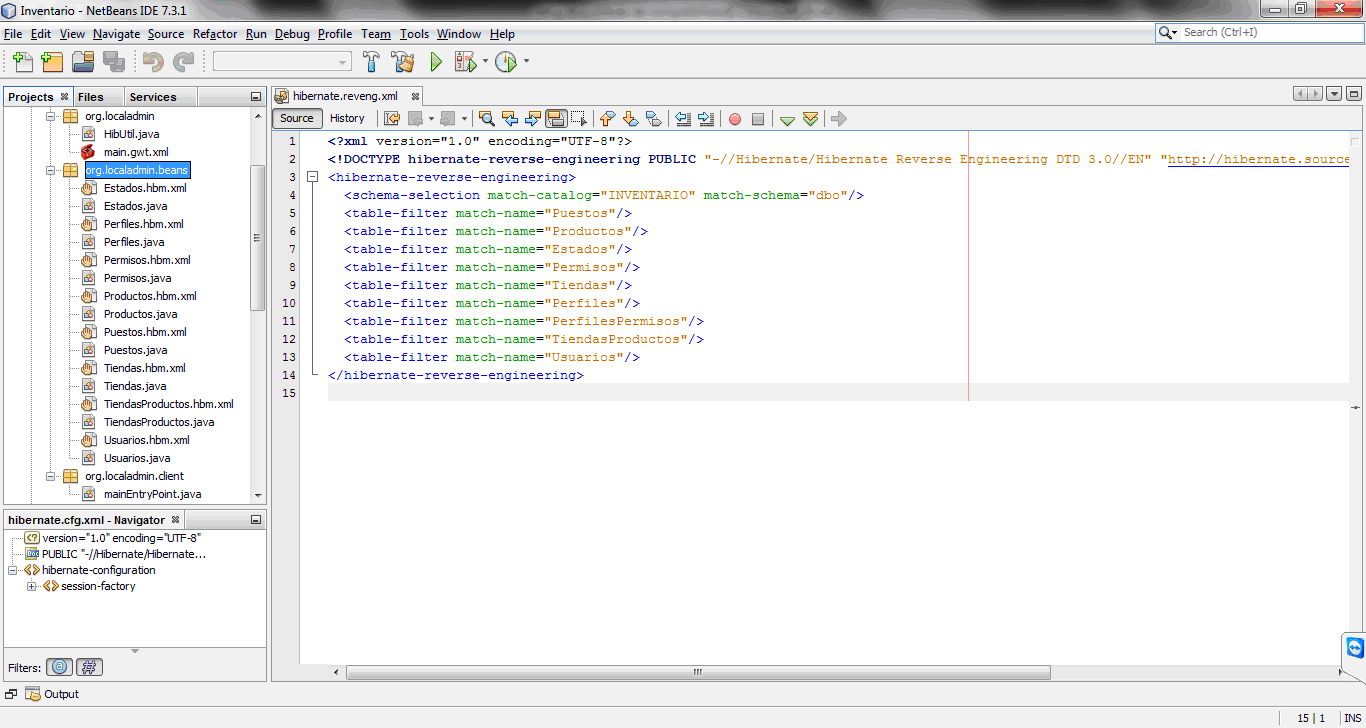The width and height of the screenshot is (1366, 728).
Task: Click the search field at top right
Action: 1260,31
